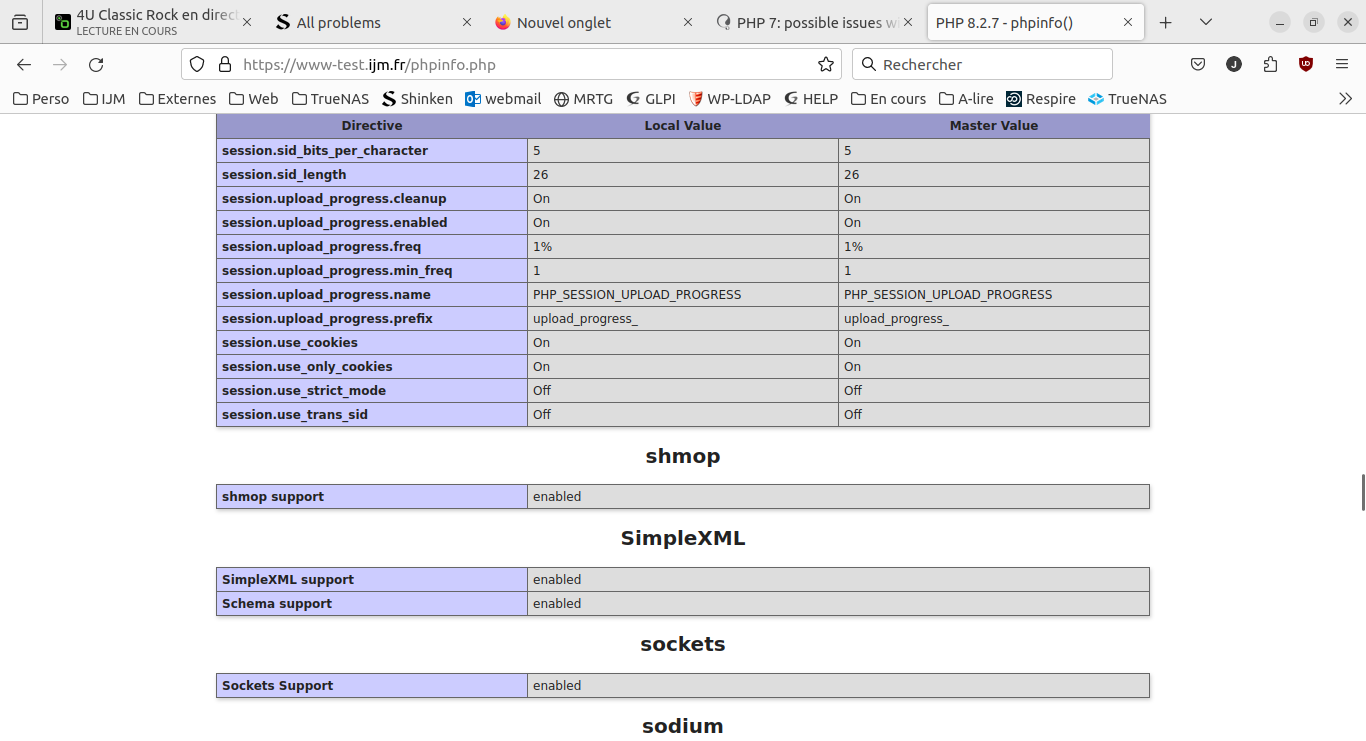Open uBlock Origin extension icon
1366x741 pixels.
coord(1306,64)
